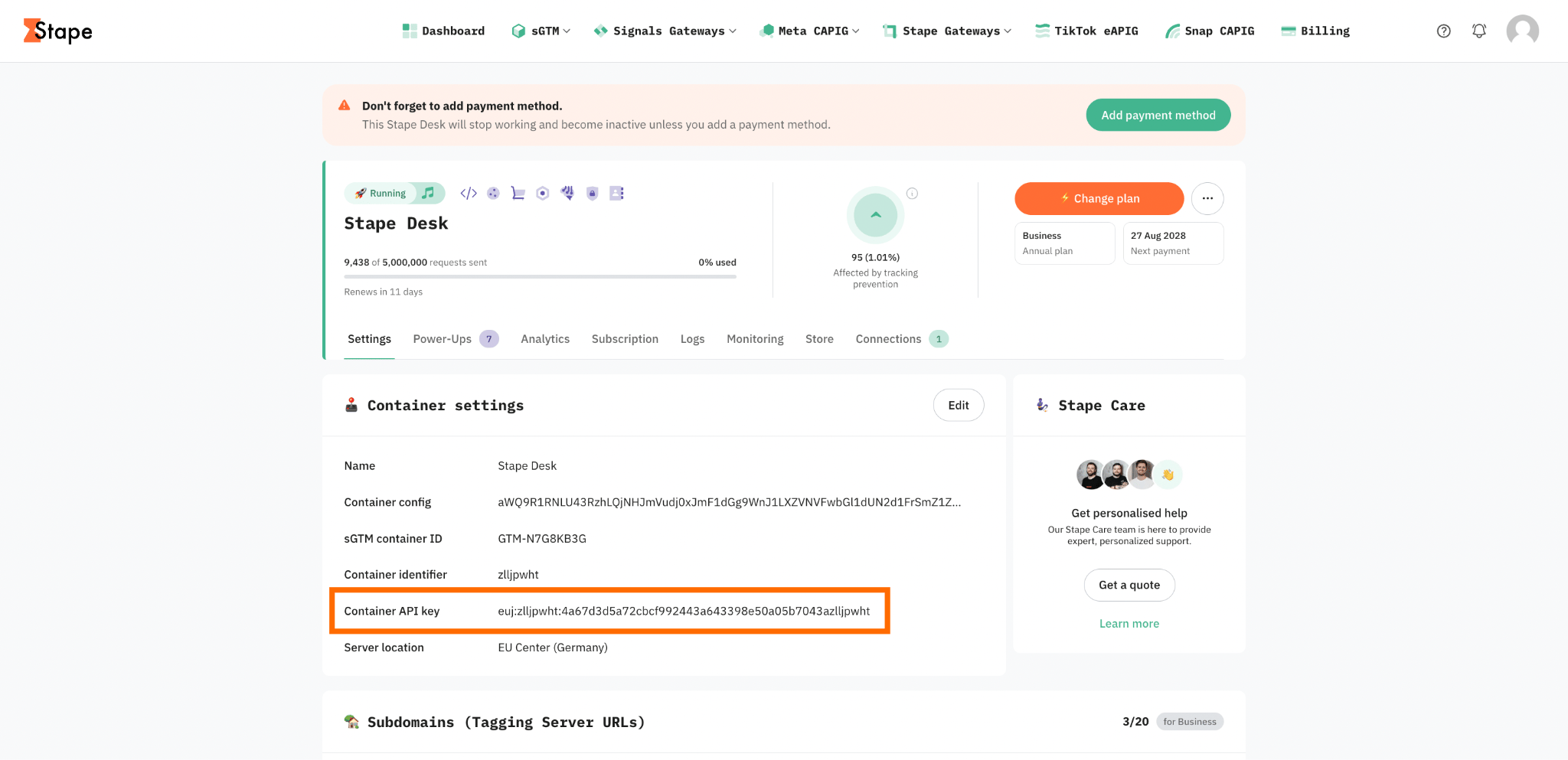Click the orange Change plan button
Viewport: 1568px width, 760px height.
1099,198
